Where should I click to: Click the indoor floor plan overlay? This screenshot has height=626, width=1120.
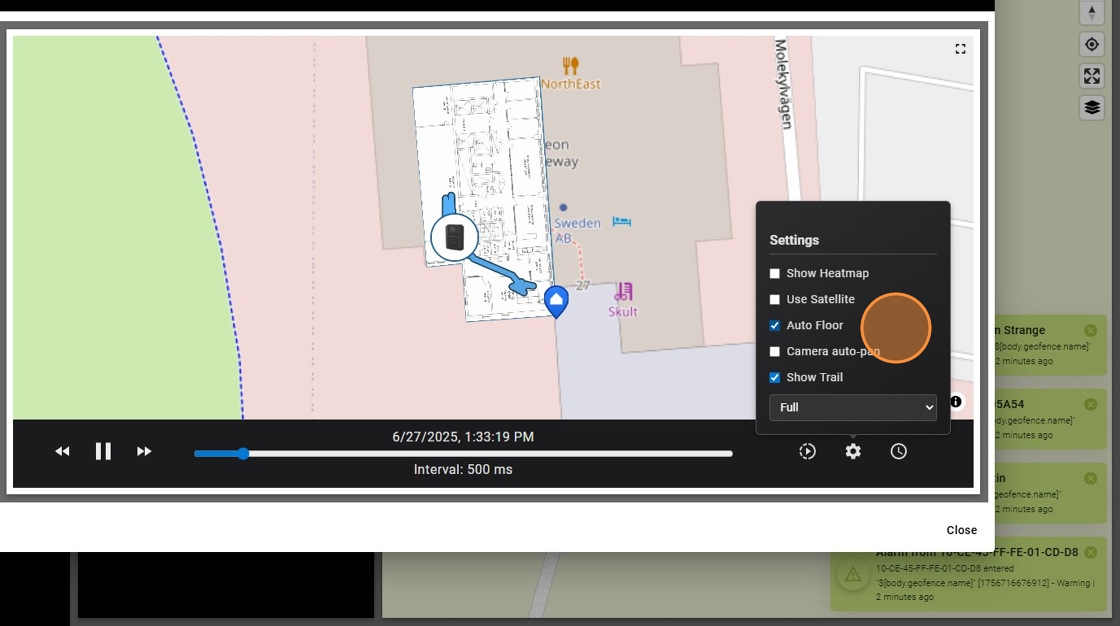[x=483, y=199]
